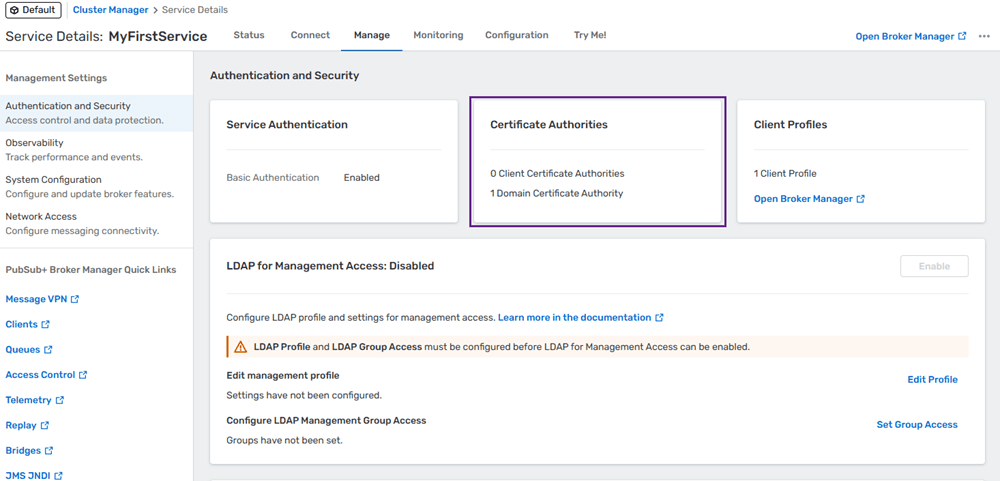Open the JMS JNDI quick link

pos(28,476)
